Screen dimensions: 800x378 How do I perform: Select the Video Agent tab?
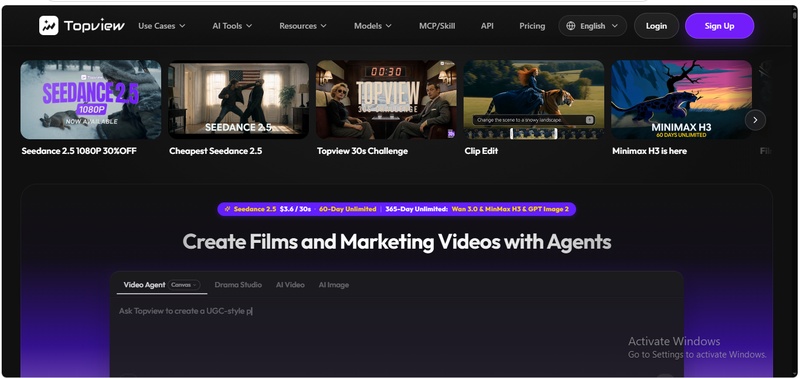click(x=144, y=285)
